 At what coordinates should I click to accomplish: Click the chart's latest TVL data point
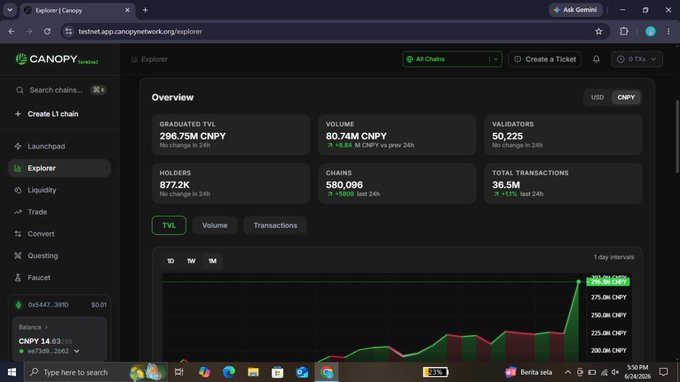(579, 282)
